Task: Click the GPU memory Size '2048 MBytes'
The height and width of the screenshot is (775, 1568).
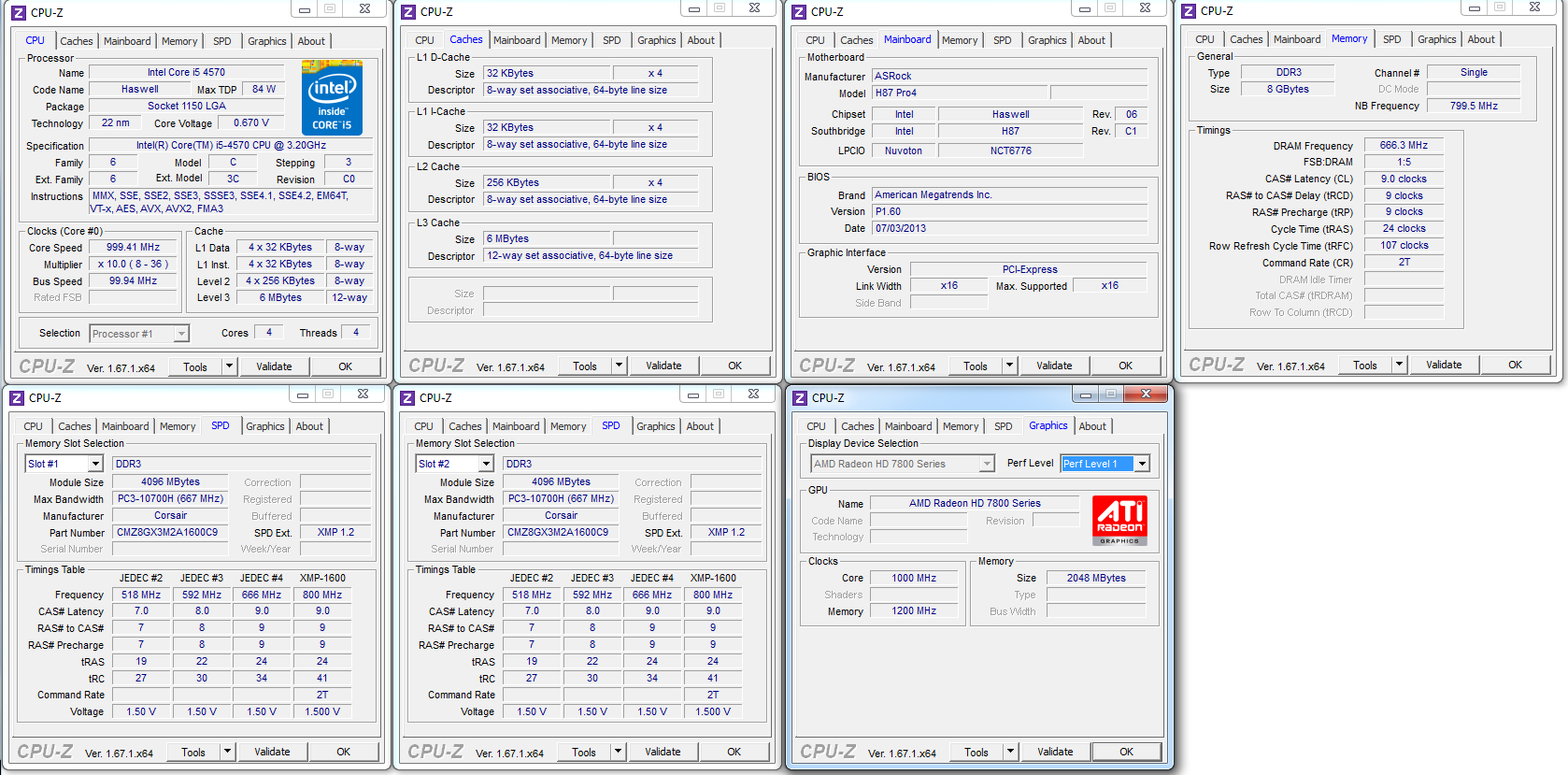Action: (1096, 578)
